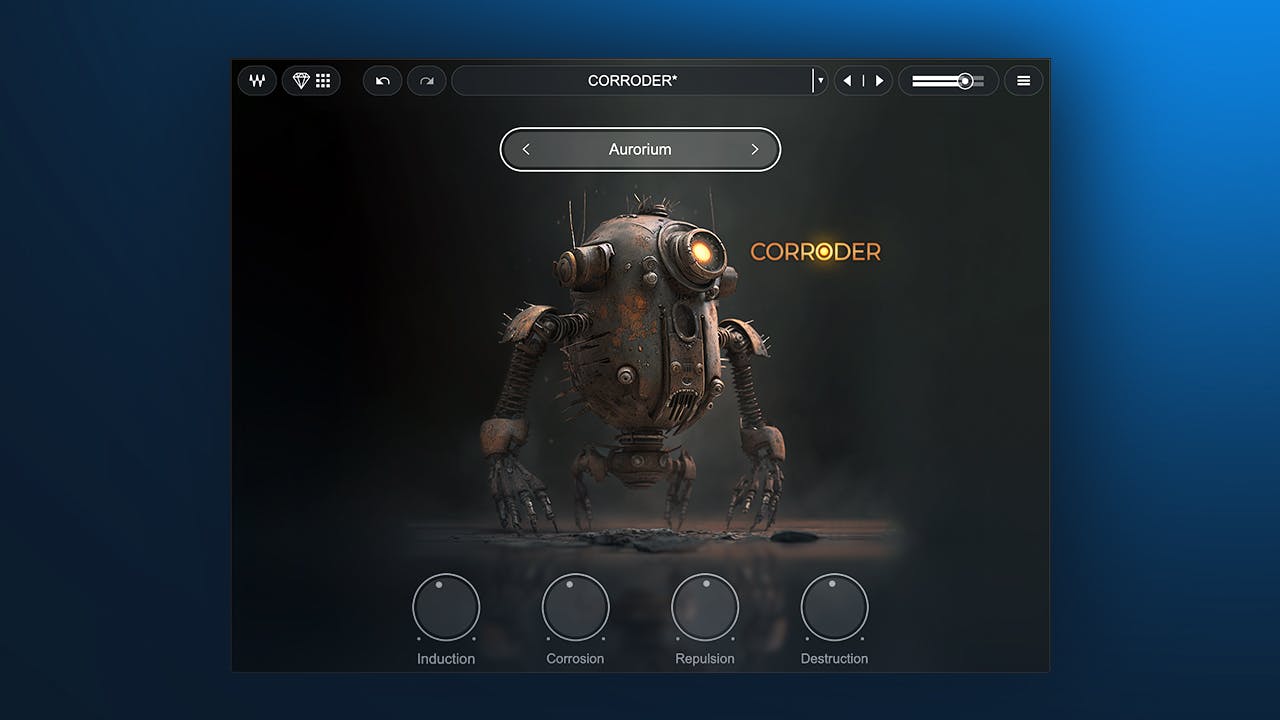The width and height of the screenshot is (1280, 720).
Task: Undo the last change
Action: 382,81
